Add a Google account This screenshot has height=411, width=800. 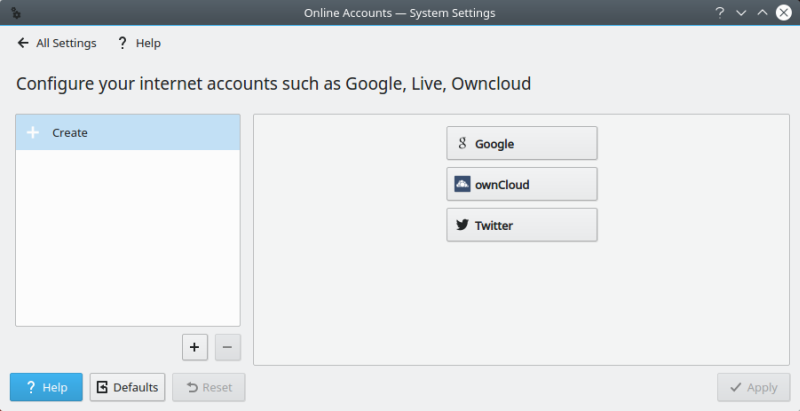[x=521, y=143]
